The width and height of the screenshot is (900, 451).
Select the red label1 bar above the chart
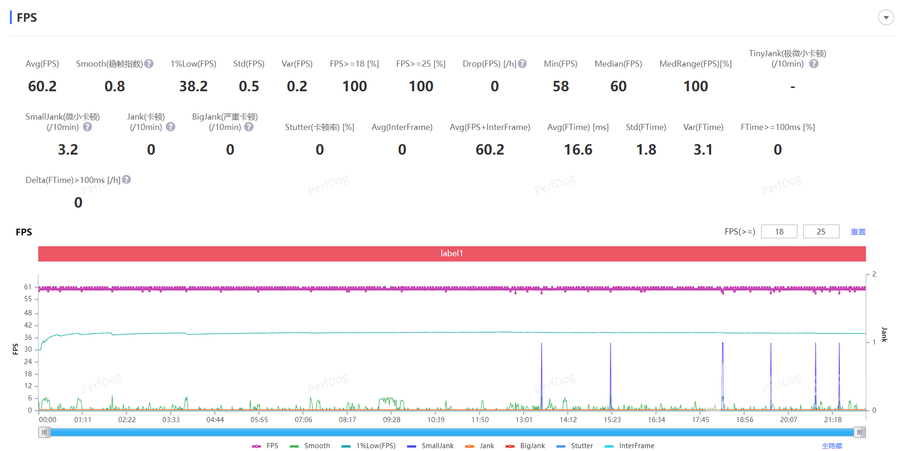tap(451, 254)
